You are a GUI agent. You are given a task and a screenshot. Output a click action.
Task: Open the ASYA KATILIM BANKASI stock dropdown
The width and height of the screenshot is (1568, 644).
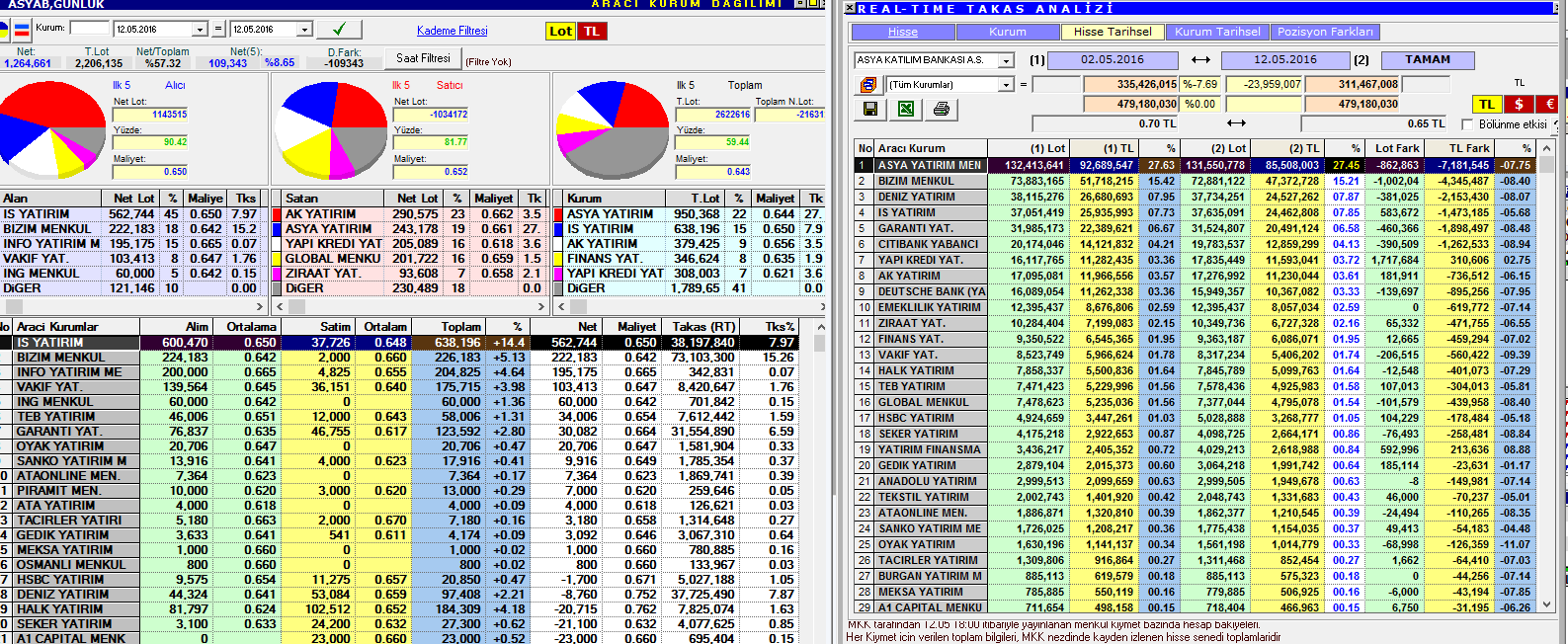coord(1006,61)
